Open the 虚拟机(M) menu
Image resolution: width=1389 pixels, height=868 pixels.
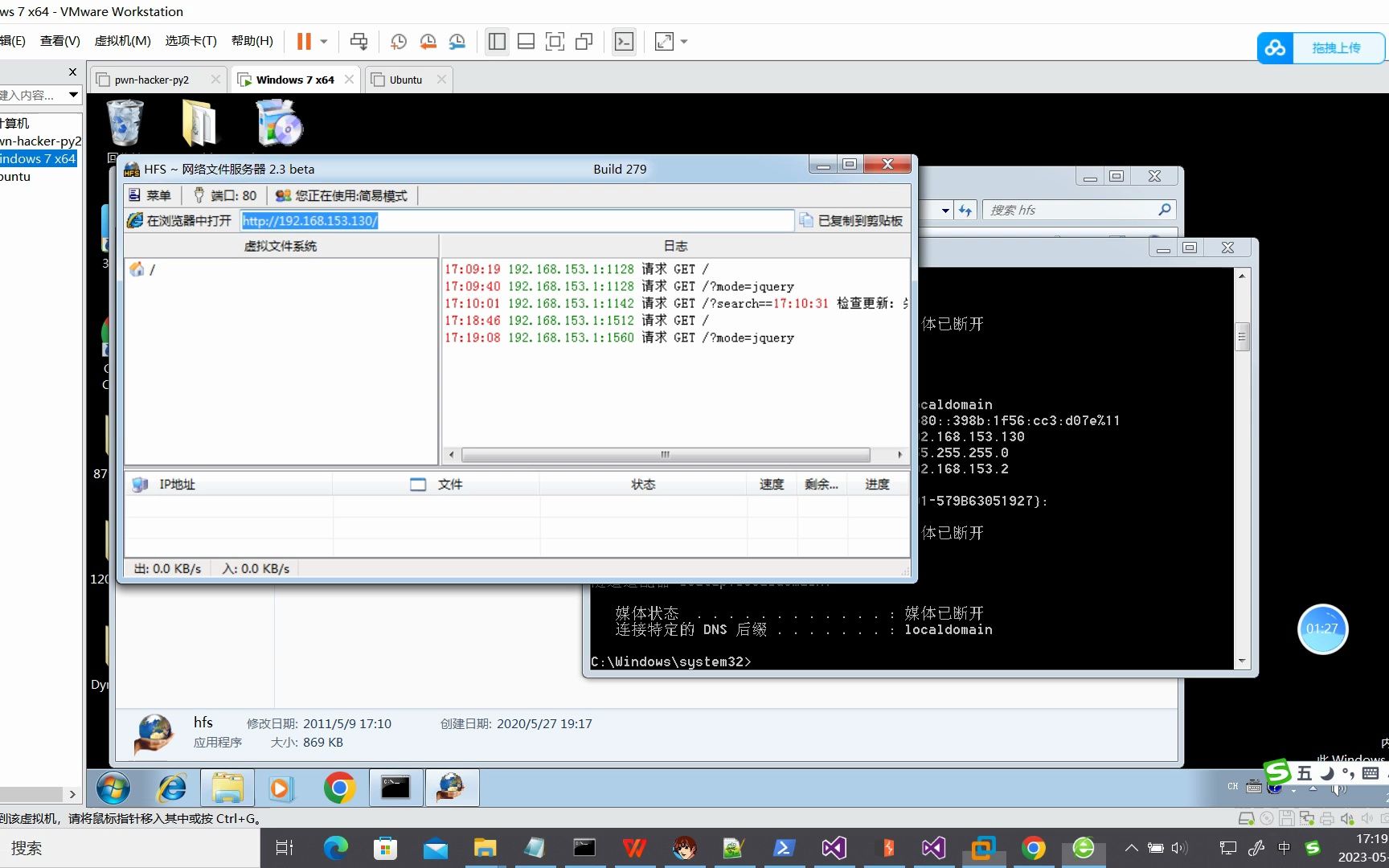coord(122,40)
